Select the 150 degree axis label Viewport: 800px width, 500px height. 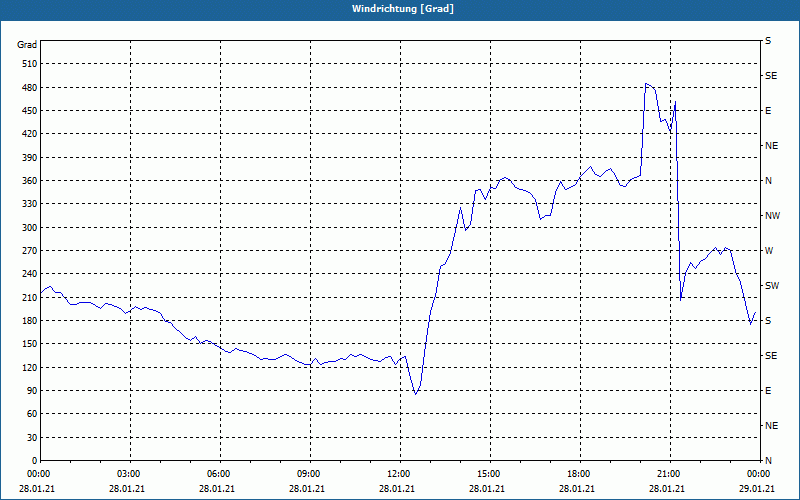pyautogui.click(x=30, y=343)
